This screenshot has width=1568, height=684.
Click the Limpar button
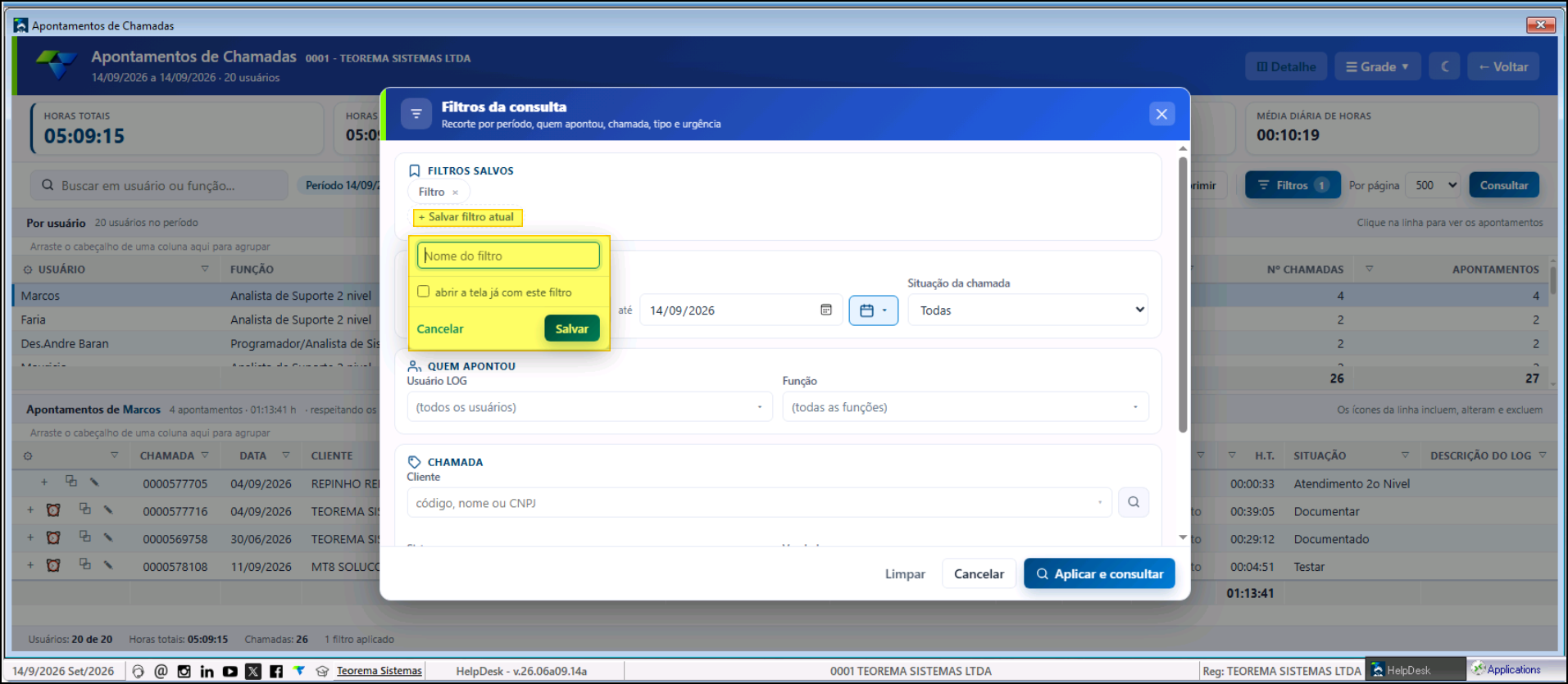click(905, 573)
